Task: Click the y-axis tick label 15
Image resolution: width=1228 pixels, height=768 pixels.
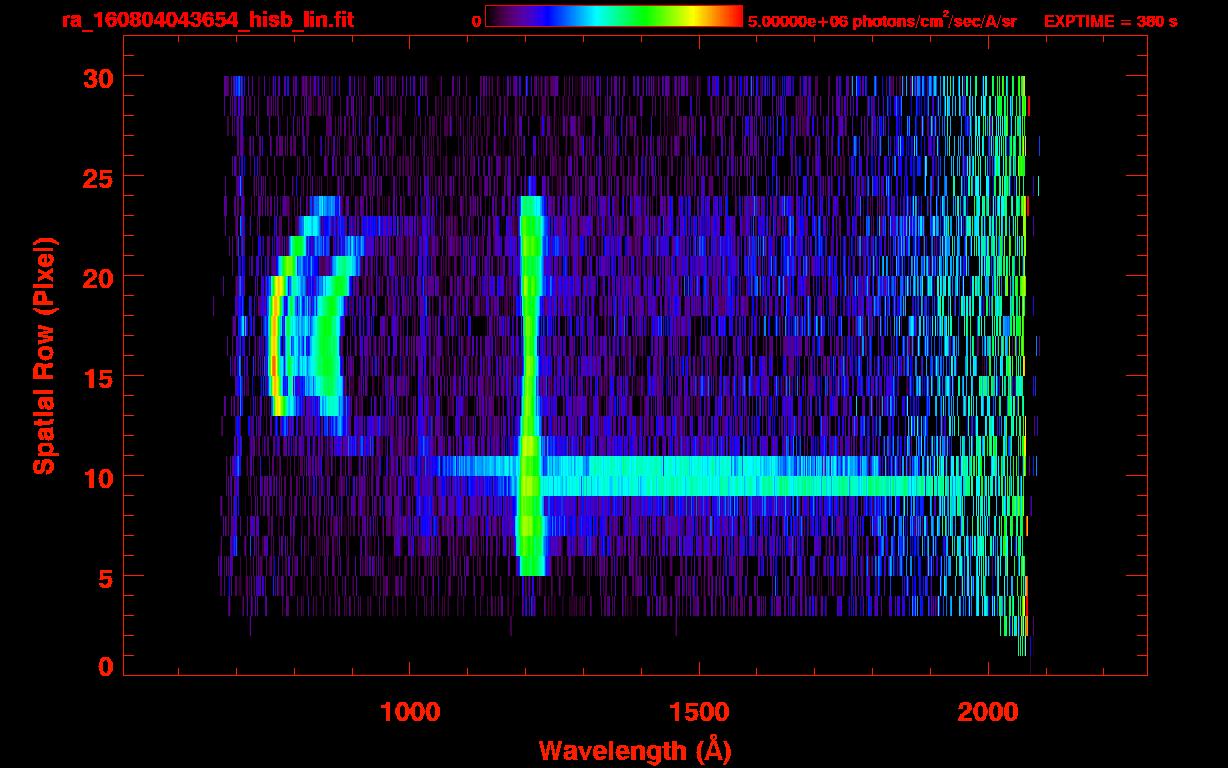Action: pos(96,377)
